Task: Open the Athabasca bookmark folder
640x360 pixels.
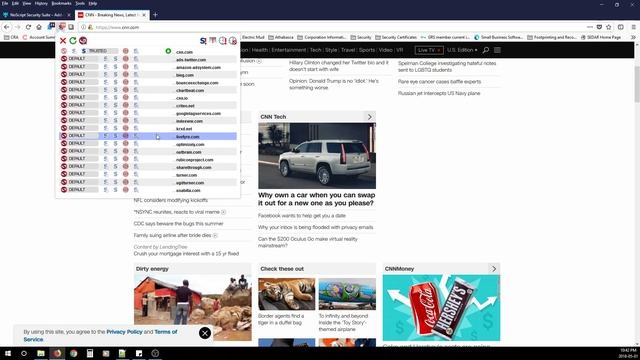Action: pos(281,37)
